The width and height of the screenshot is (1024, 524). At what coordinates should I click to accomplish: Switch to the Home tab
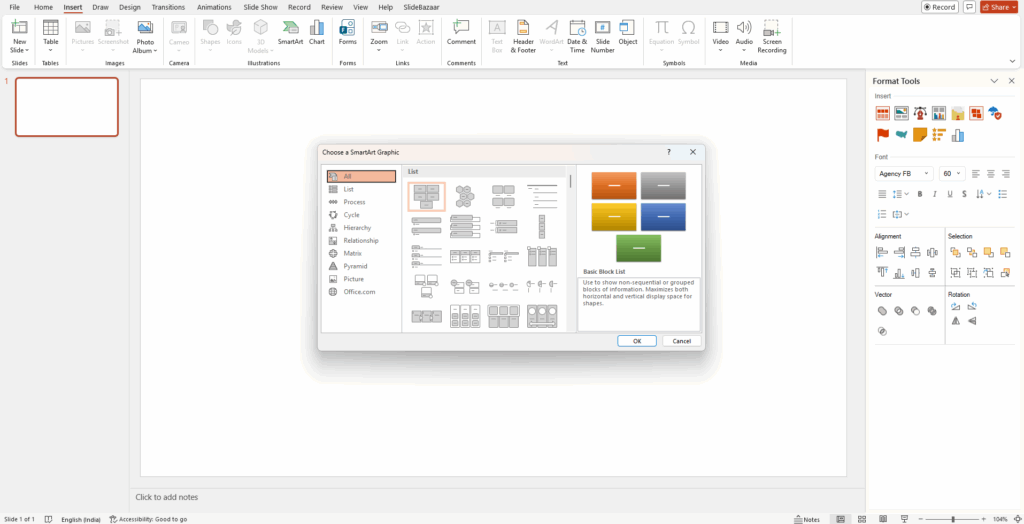pyautogui.click(x=43, y=7)
